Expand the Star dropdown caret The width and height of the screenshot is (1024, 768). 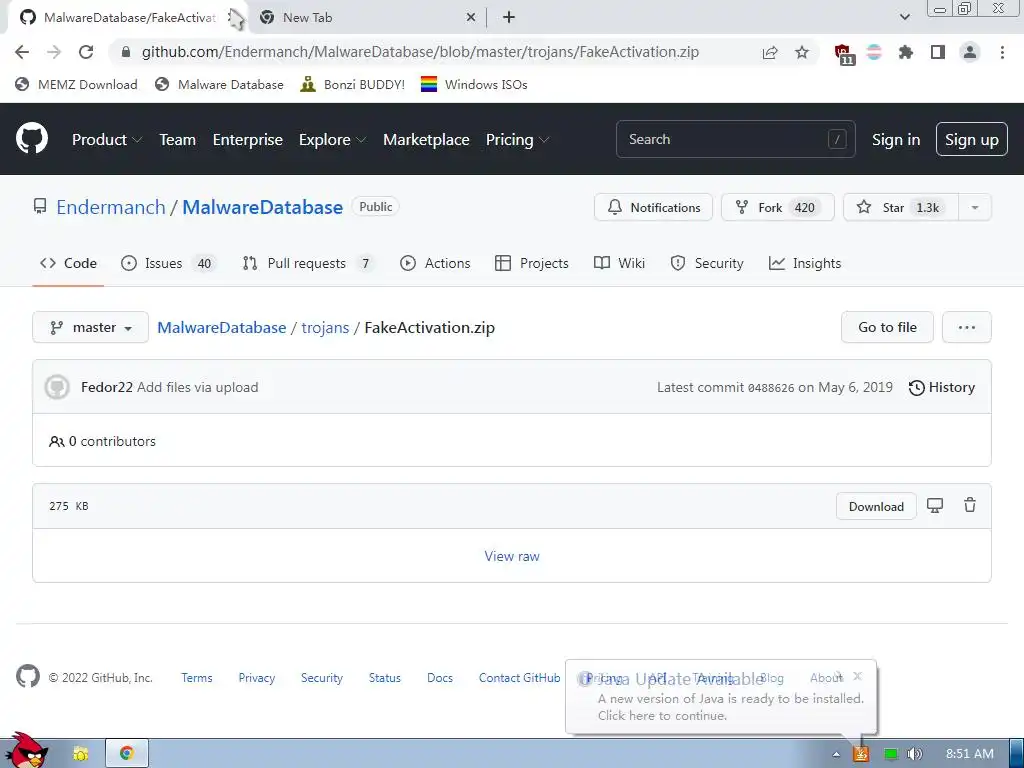tap(975, 208)
